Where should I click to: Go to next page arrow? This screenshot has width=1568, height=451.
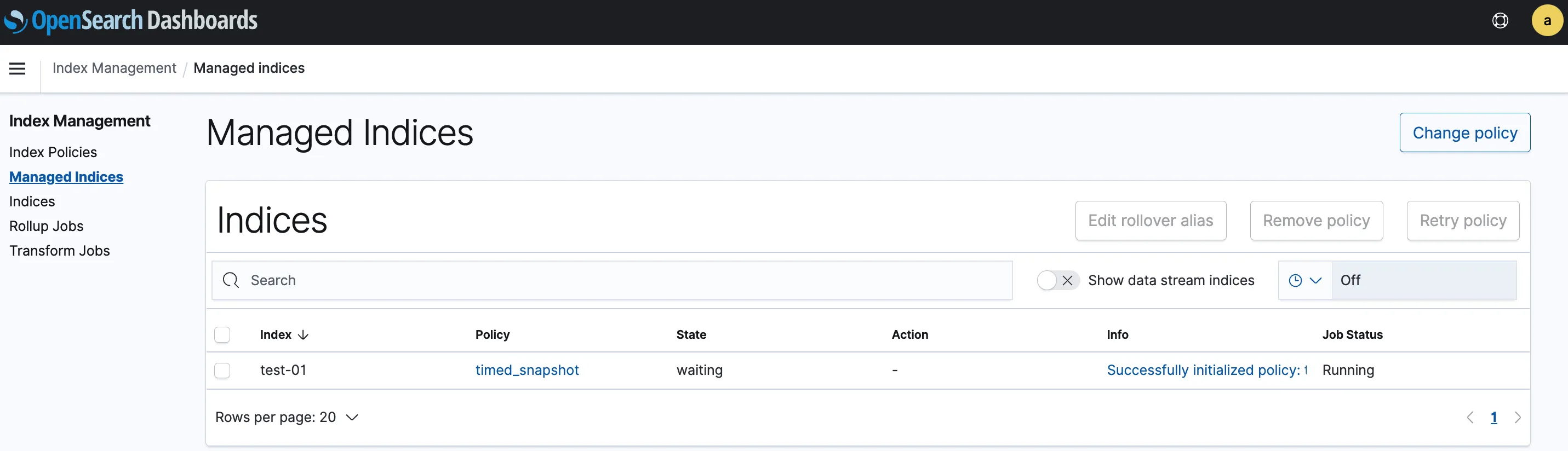1518,418
